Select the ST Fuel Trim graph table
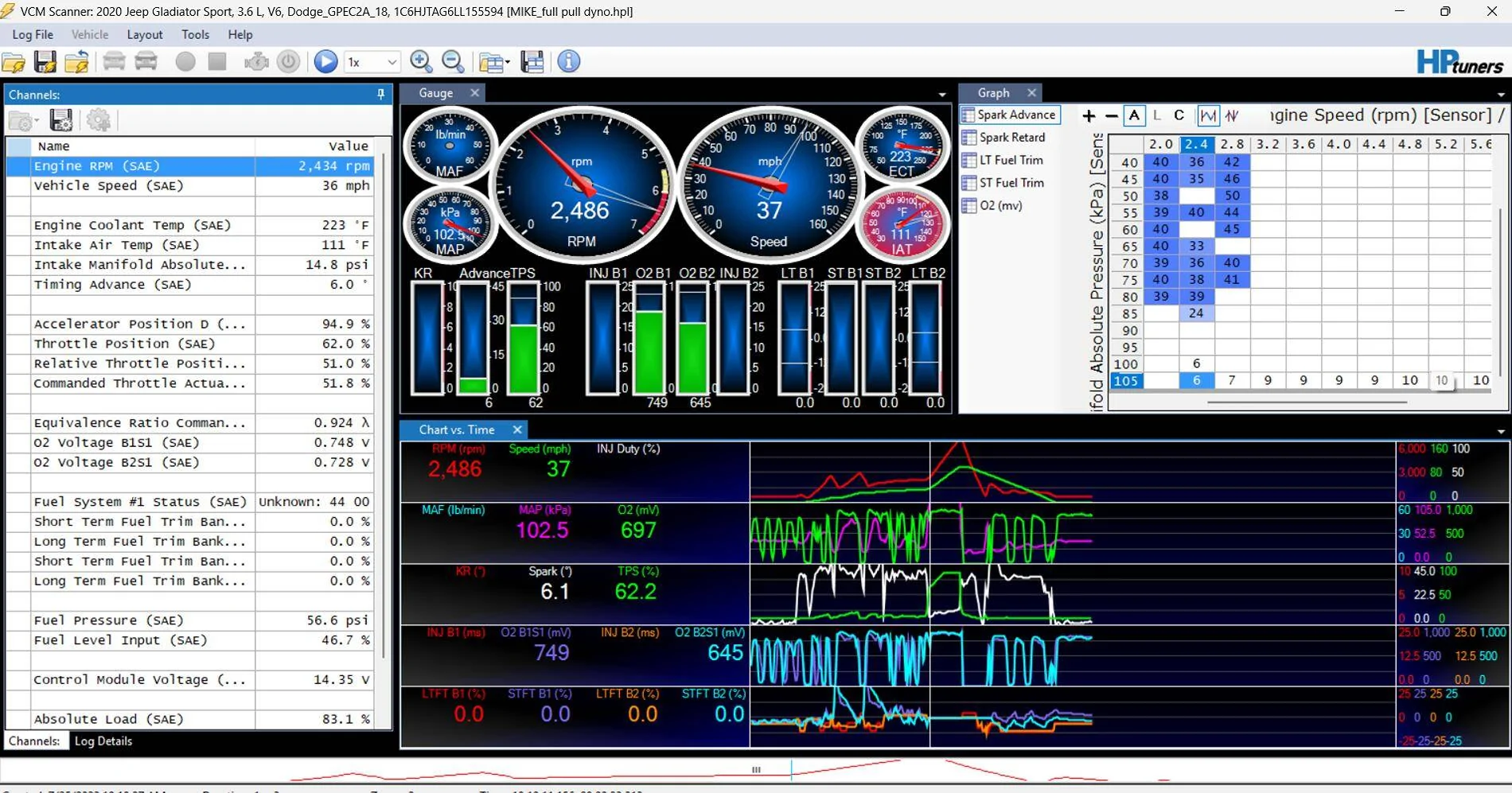This screenshot has height=793, width=1512. [x=1003, y=183]
